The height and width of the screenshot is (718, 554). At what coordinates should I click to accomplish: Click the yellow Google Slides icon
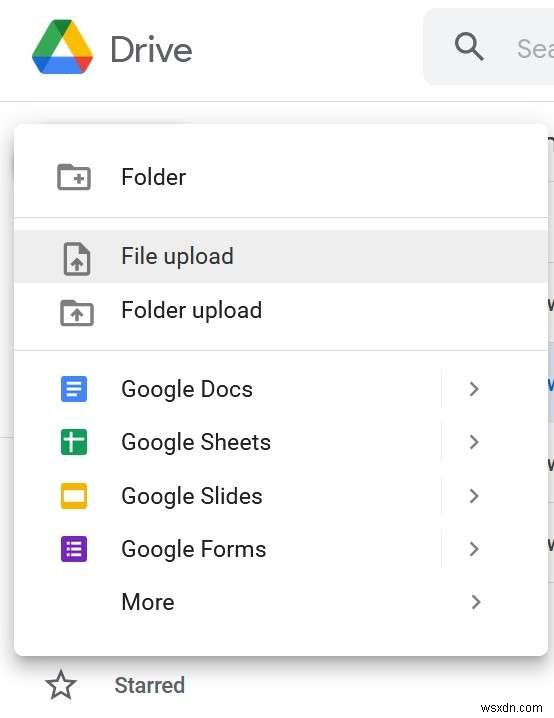[x=74, y=495]
